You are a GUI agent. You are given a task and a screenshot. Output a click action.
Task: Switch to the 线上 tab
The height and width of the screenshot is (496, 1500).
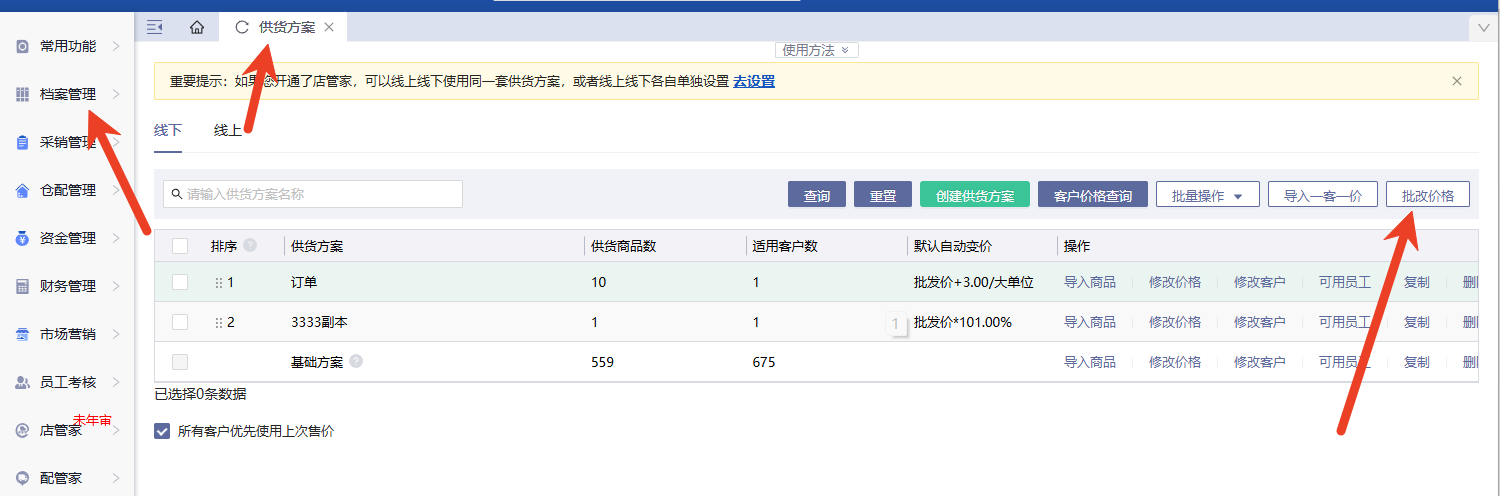(x=228, y=130)
